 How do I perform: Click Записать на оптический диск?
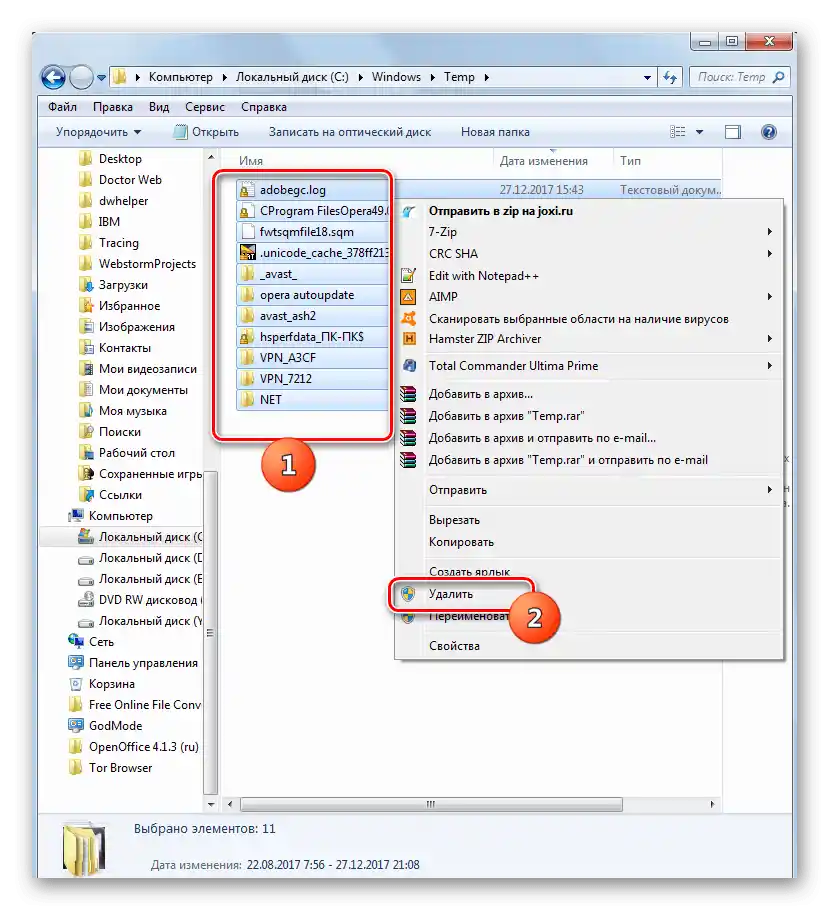click(x=349, y=132)
